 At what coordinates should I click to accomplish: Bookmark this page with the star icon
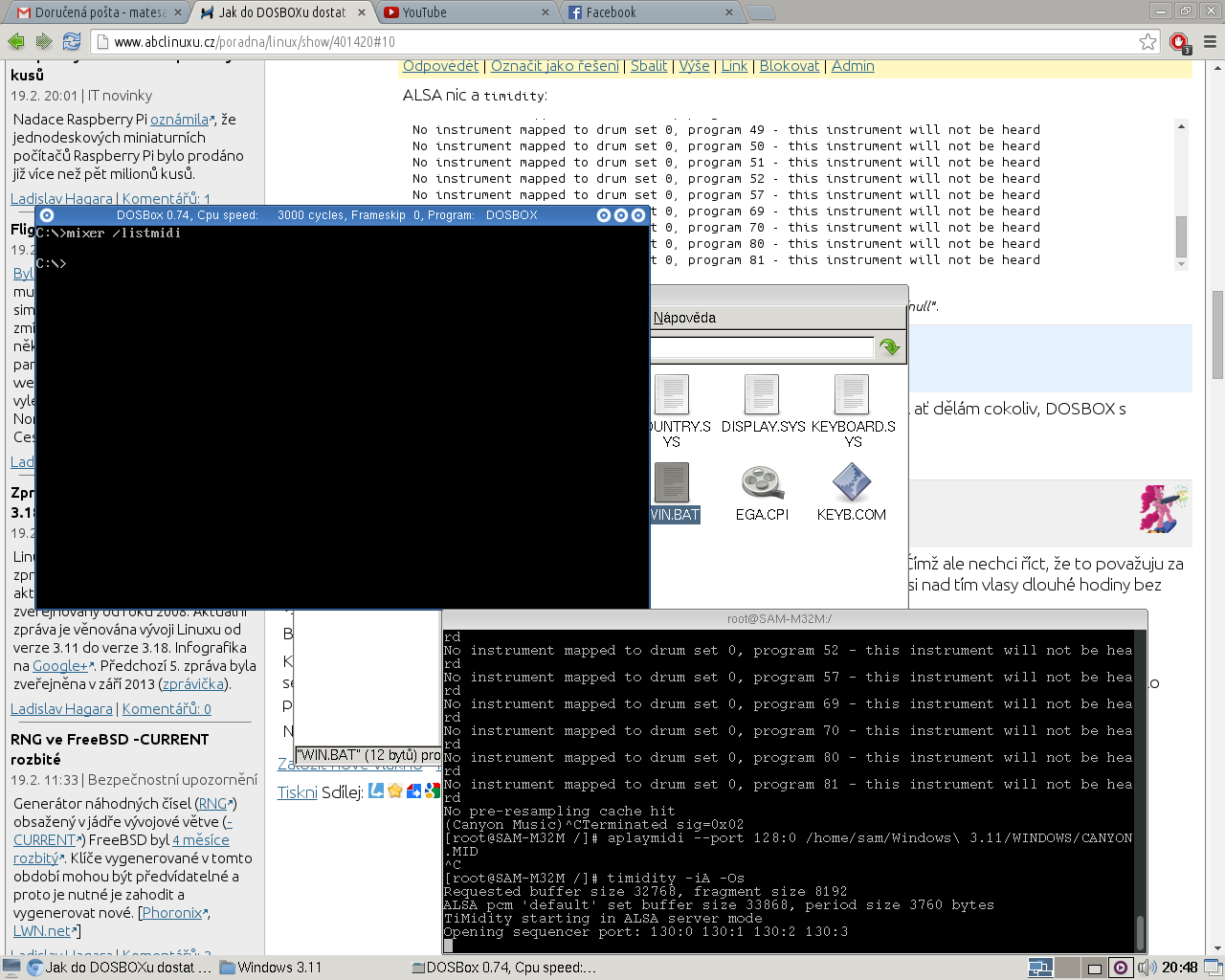point(1147,41)
